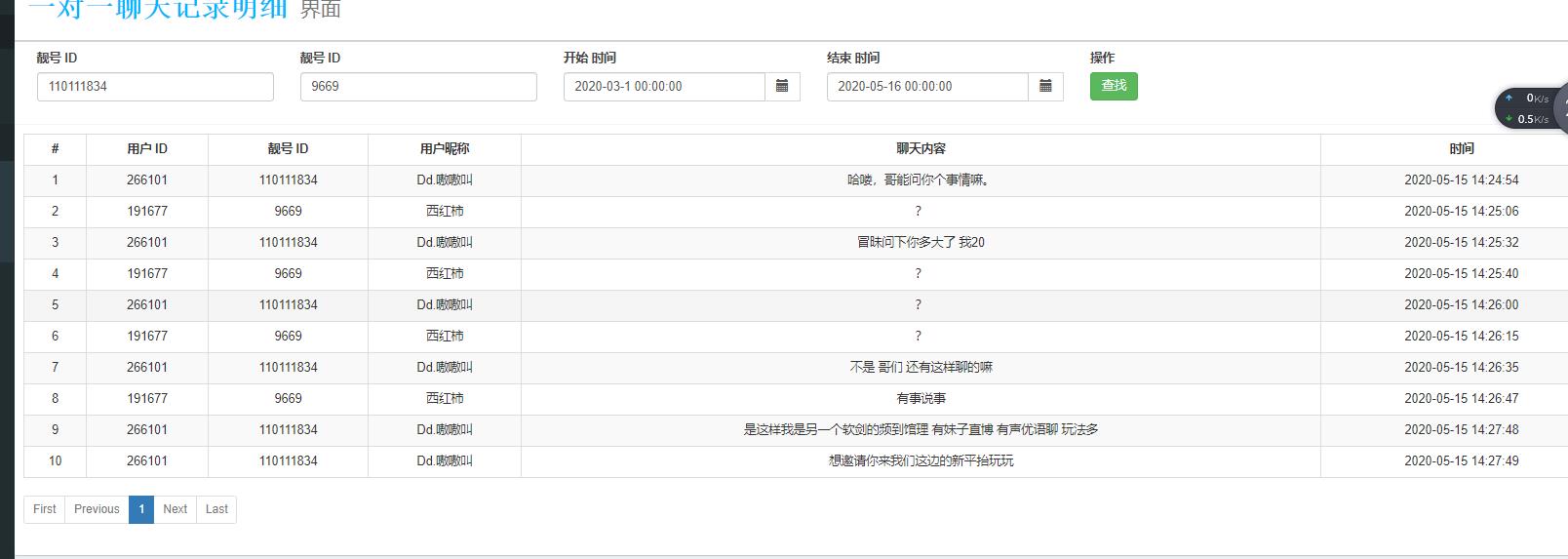Viewport: 1568px width, 559px height.
Task: Select row 1 message starting with 哈喽
Action: [921, 180]
